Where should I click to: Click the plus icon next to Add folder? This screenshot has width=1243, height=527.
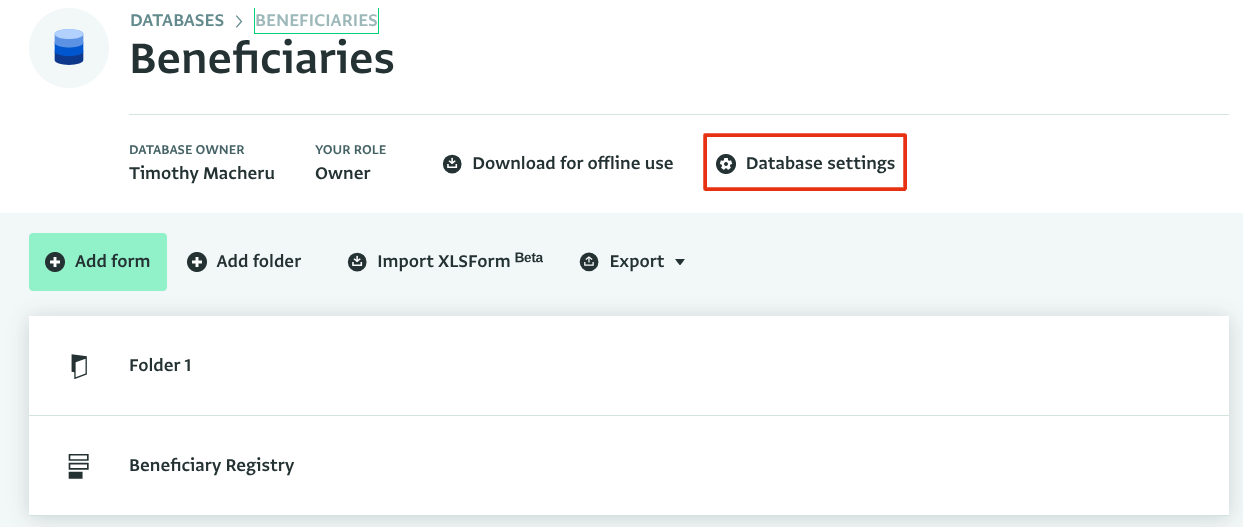(197, 262)
